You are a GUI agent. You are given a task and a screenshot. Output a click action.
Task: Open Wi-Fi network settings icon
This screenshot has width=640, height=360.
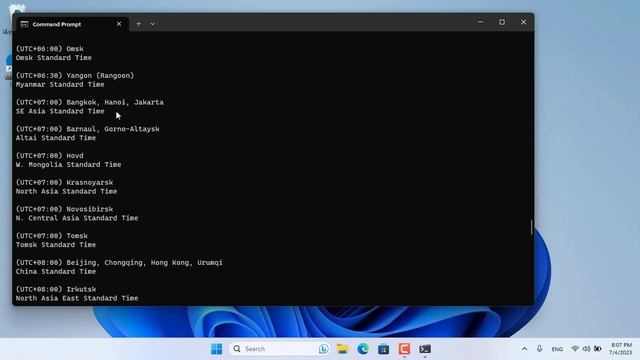tap(575, 349)
